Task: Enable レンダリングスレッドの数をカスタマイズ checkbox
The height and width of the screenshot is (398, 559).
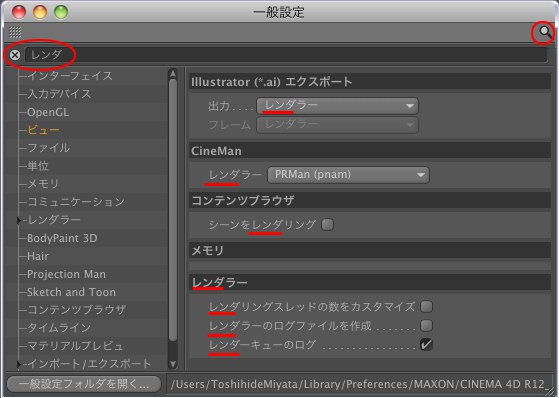Action: coord(426,307)
